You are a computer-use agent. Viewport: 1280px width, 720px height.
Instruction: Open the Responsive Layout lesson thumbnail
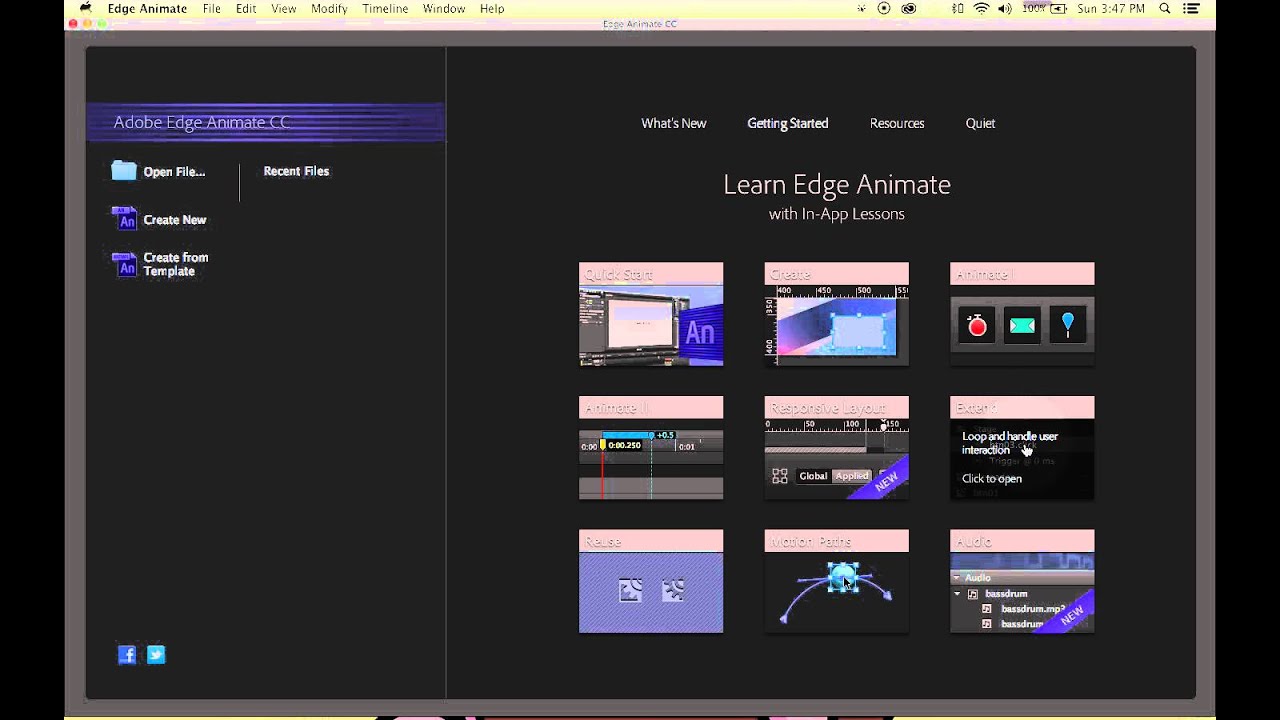[837, 448]
